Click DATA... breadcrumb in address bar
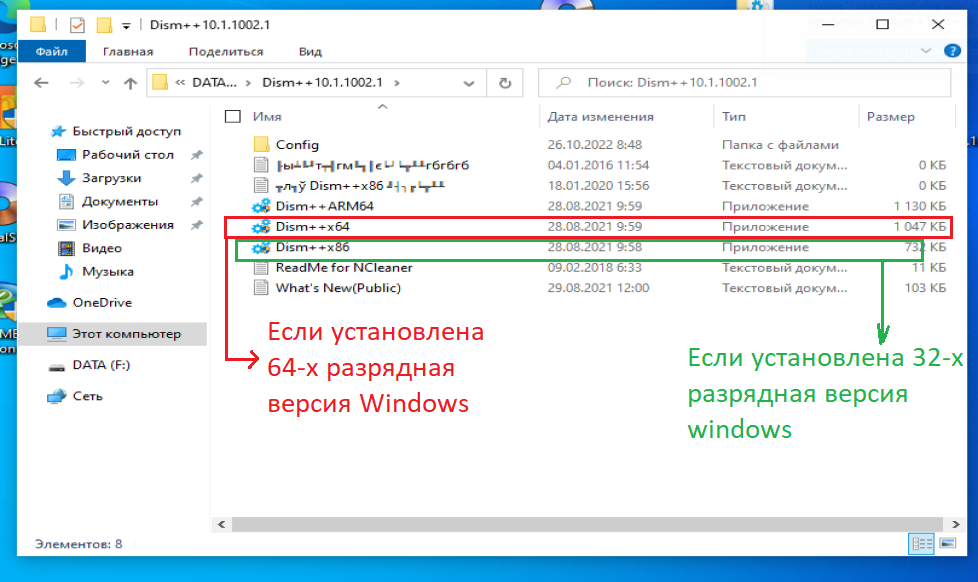Image resolution: width=978 pixels, height=582 pixels. click(214, 82)
